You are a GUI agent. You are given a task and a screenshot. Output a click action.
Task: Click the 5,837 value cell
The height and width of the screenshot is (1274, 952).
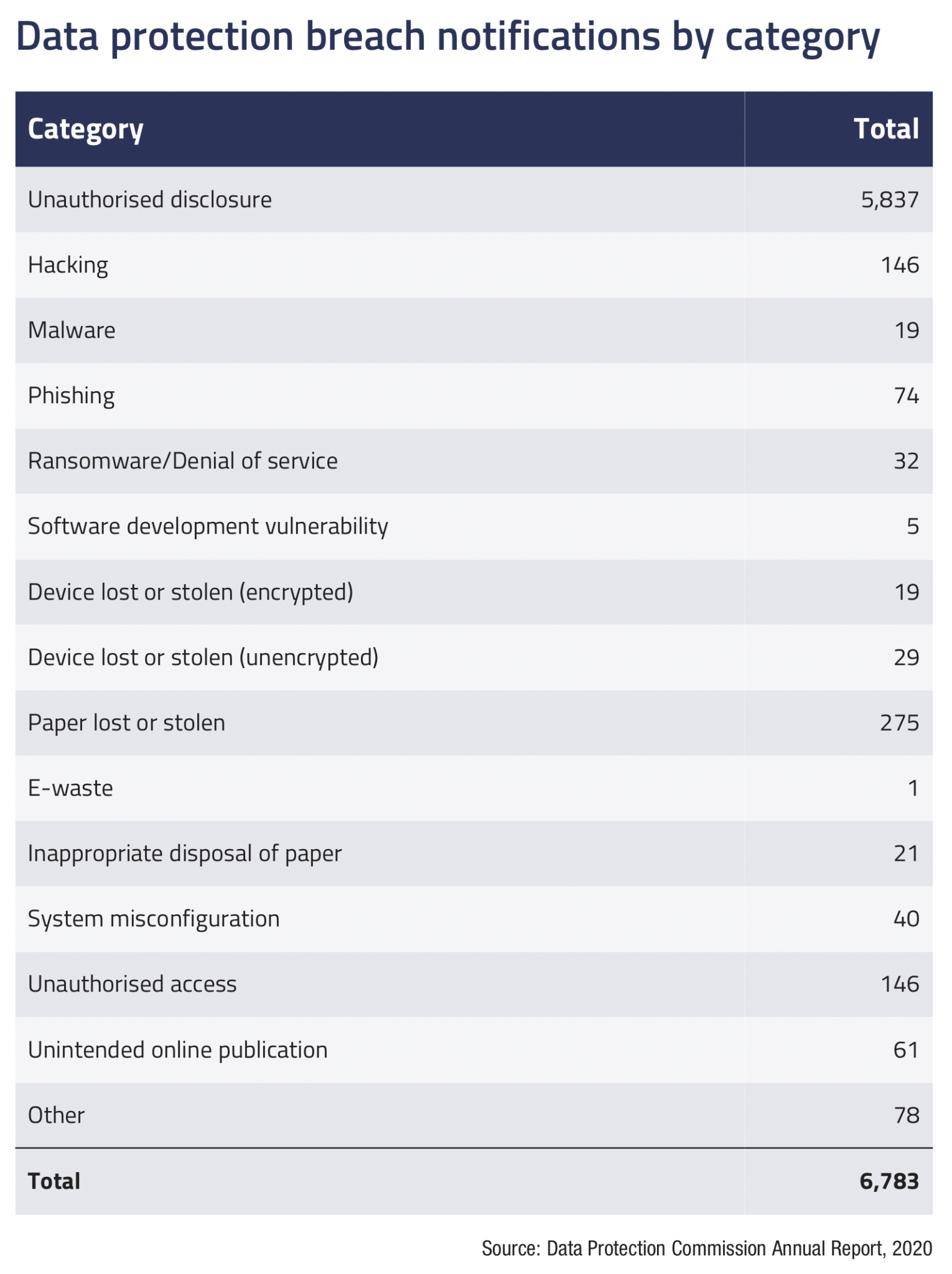pyautogui.click(x=890, y=200)
